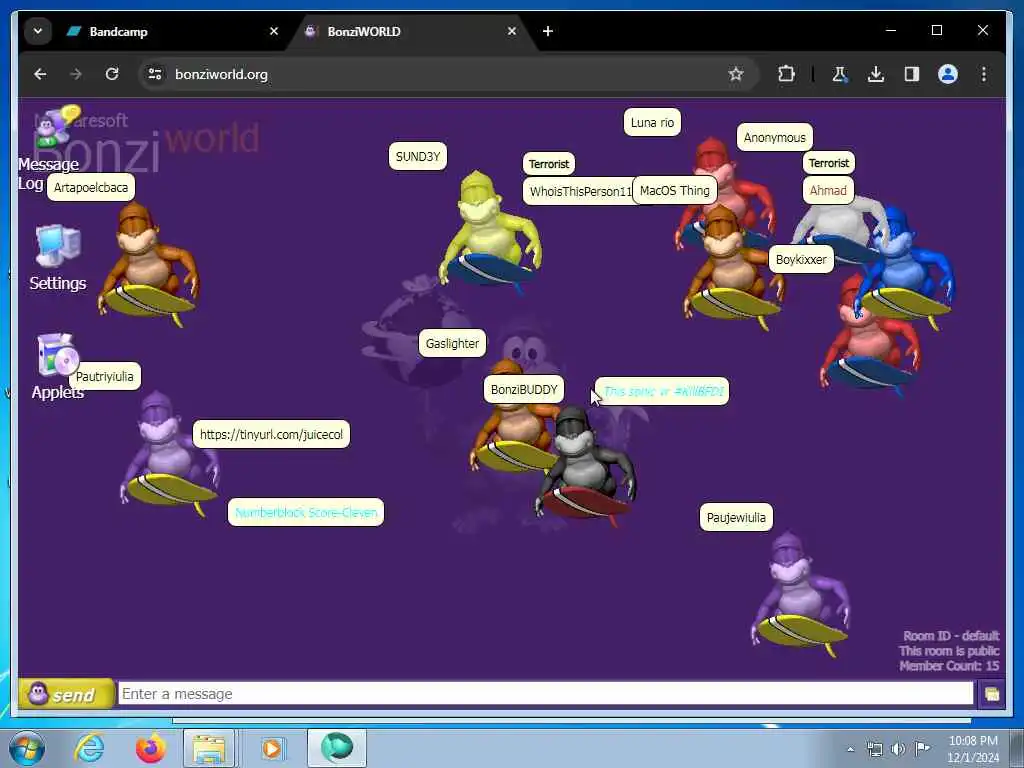The width and height of the screenshot is (1024, 768).
Task: Click the BonziBUDDY name tag
Action: [524, 389]
